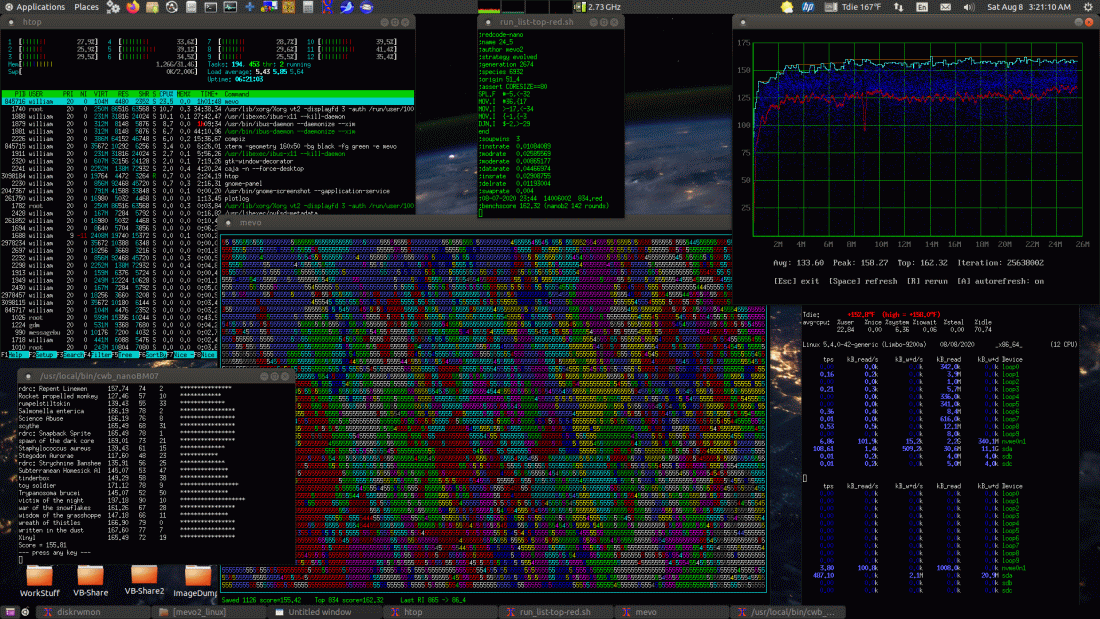
Task: Switch to htop taskbar button
Action: tap(441, 612)
